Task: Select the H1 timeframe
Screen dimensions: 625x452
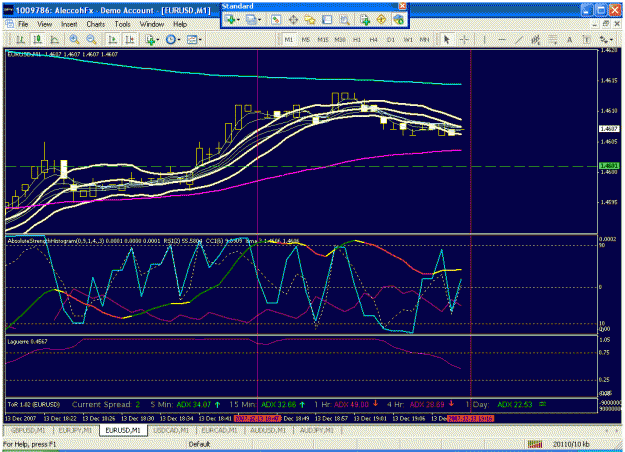Action: pyautogui.click(x=357, y=39)
